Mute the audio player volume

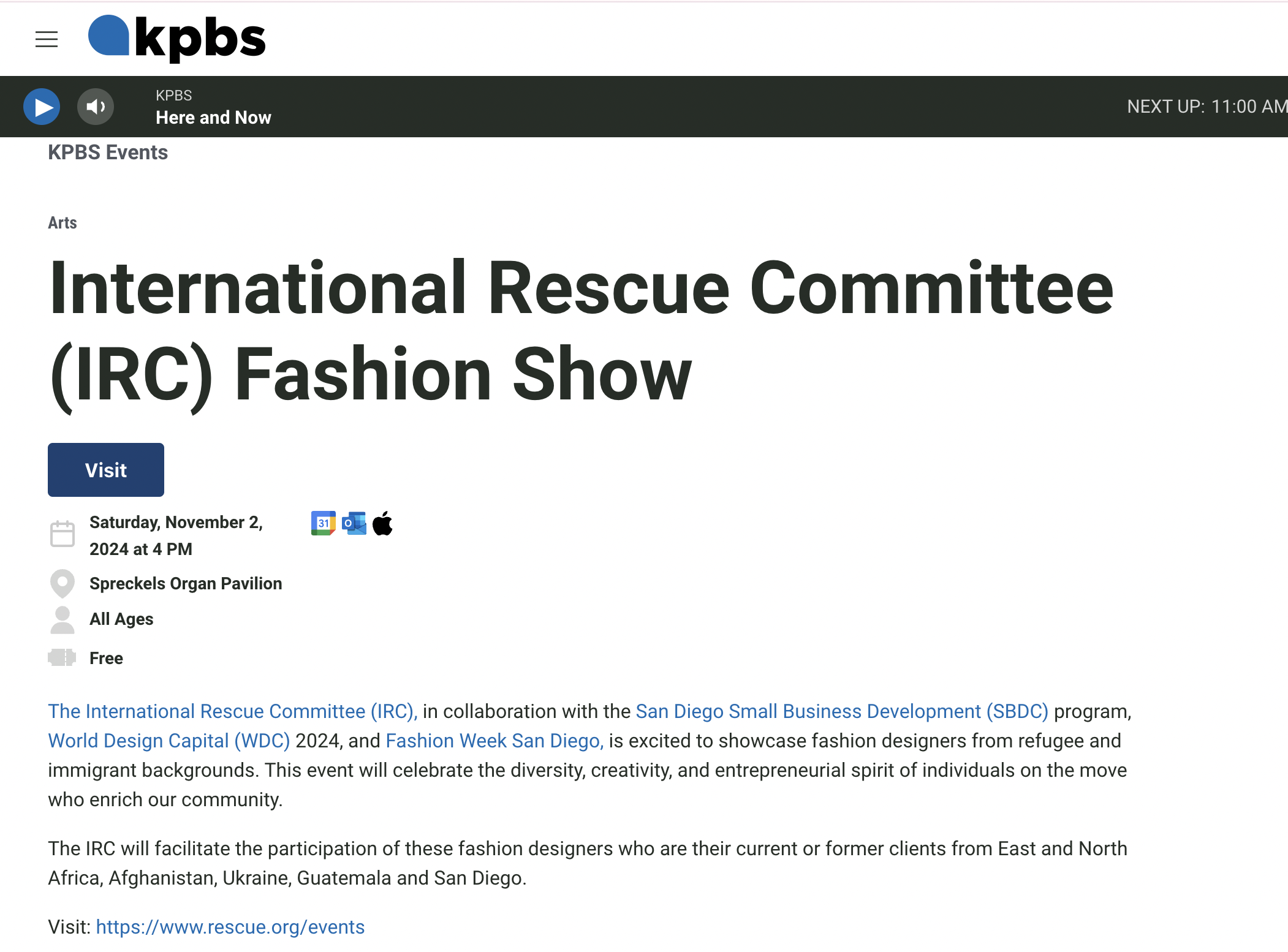click(x=96, y=107)
